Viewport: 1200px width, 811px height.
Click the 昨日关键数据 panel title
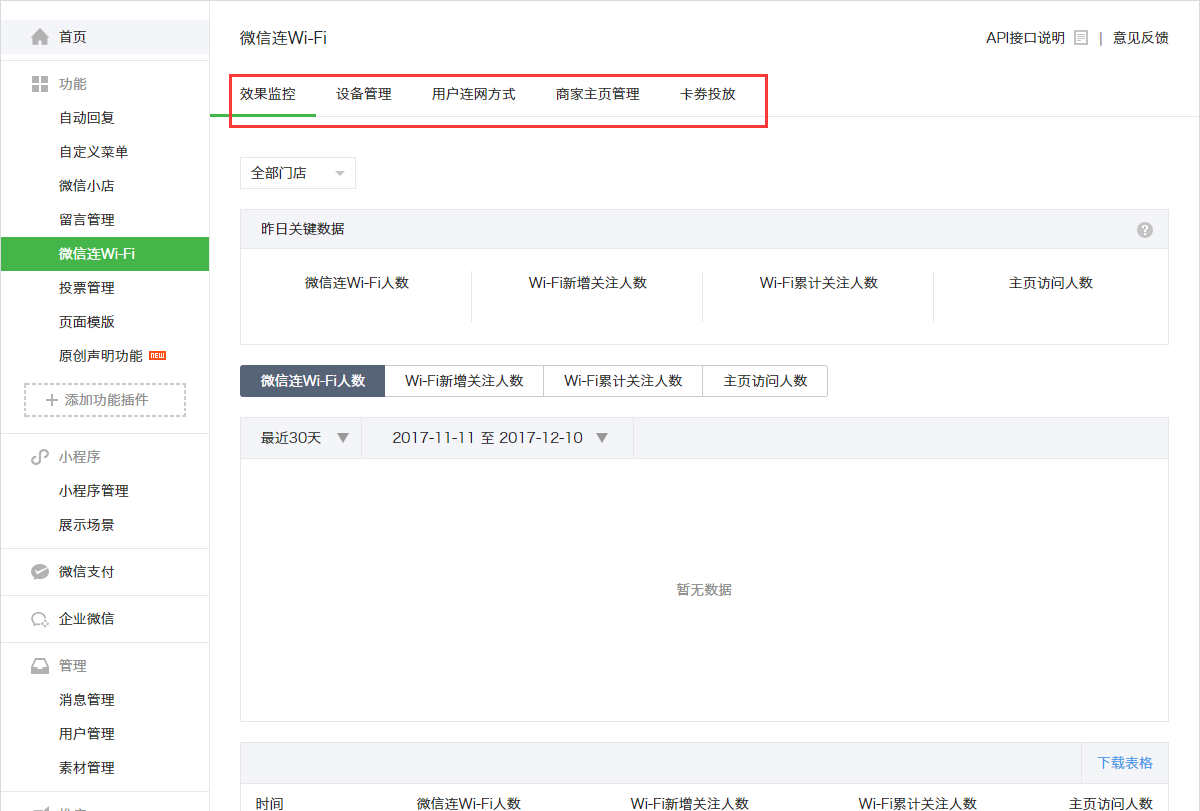click(x=303, y=229)
